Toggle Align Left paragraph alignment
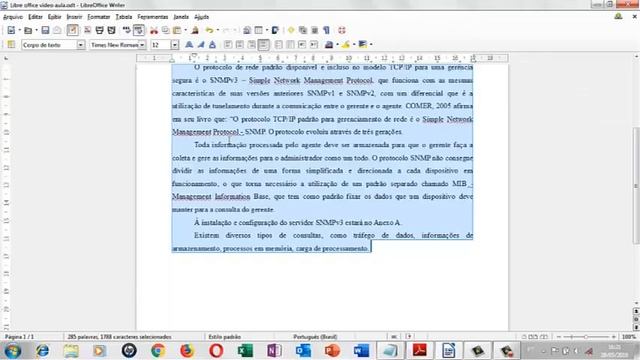 click(228, 44)
